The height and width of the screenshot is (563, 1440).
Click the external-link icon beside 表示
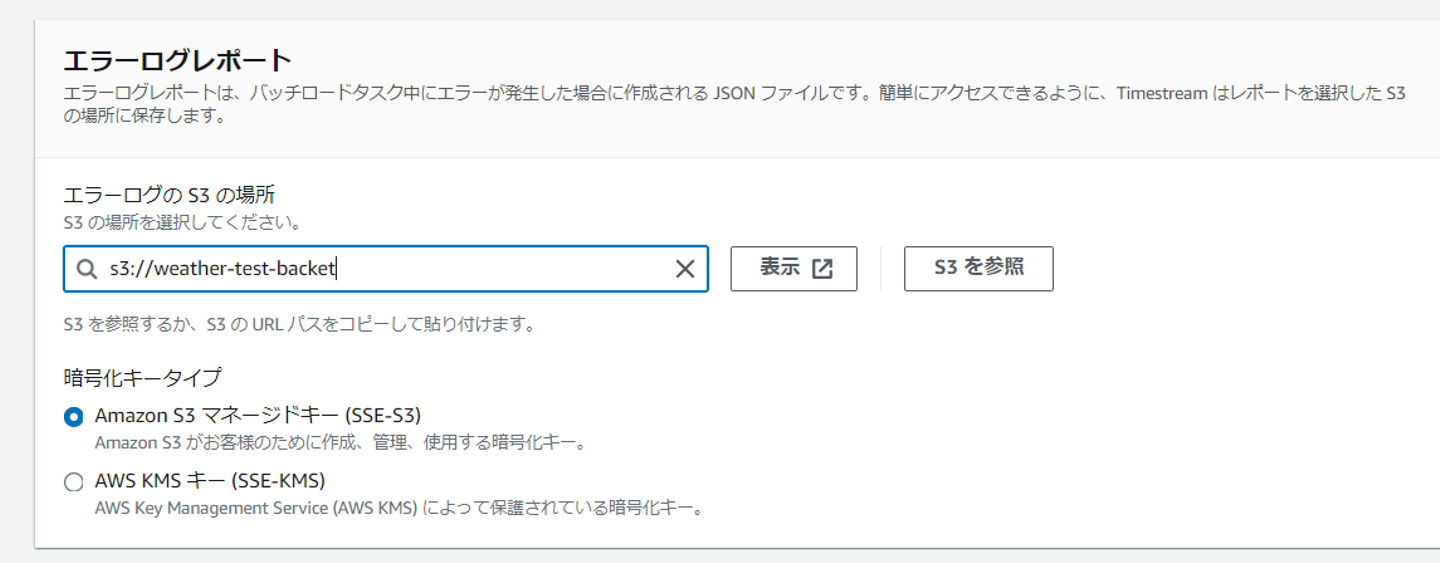(823, 269)
